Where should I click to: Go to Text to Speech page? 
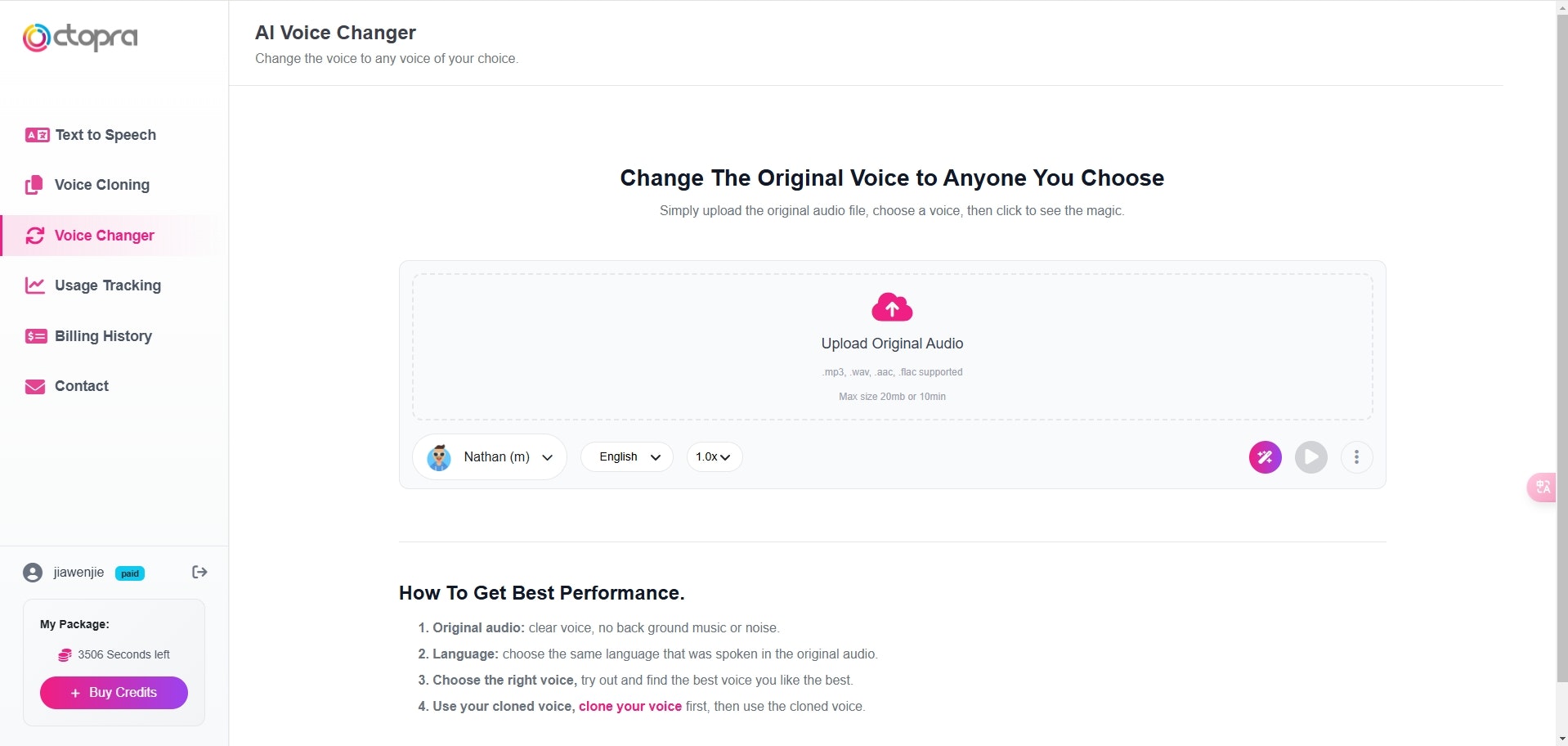[x=105, y=135]
